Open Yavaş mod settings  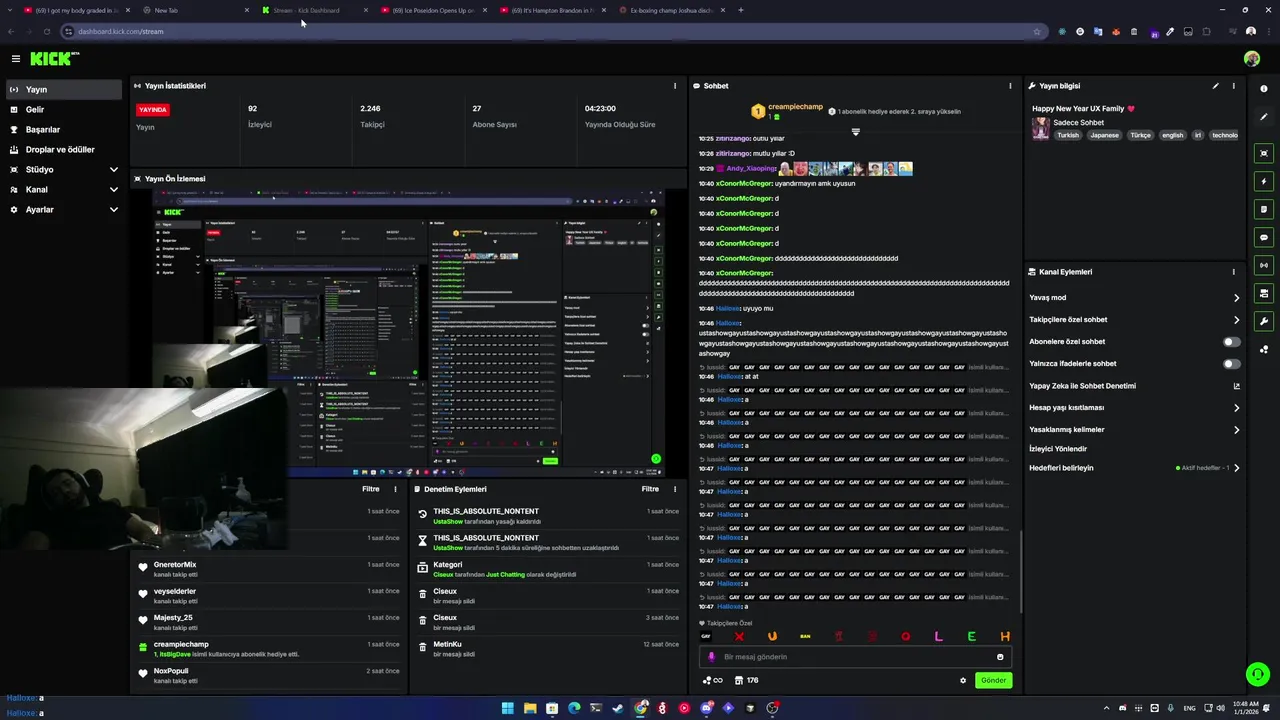coord(1134,297)
